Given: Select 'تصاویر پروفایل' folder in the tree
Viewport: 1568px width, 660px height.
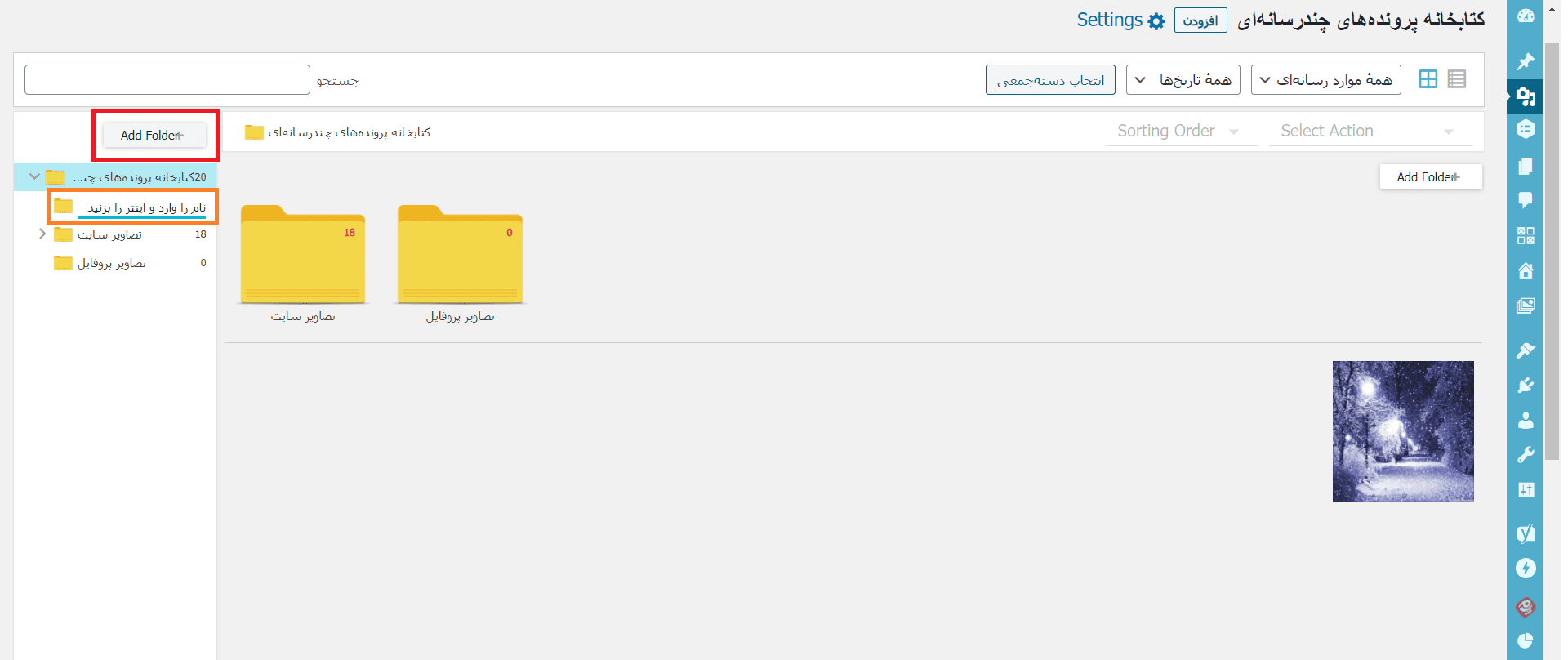Looking at the screenshot, I should [x=112, y=263].
